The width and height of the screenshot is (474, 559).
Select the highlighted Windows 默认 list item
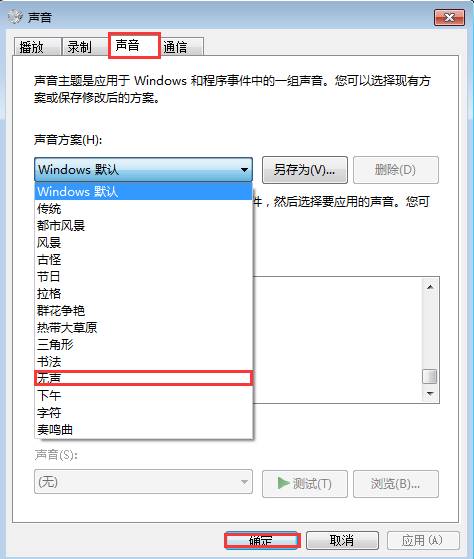coord(144,191)
